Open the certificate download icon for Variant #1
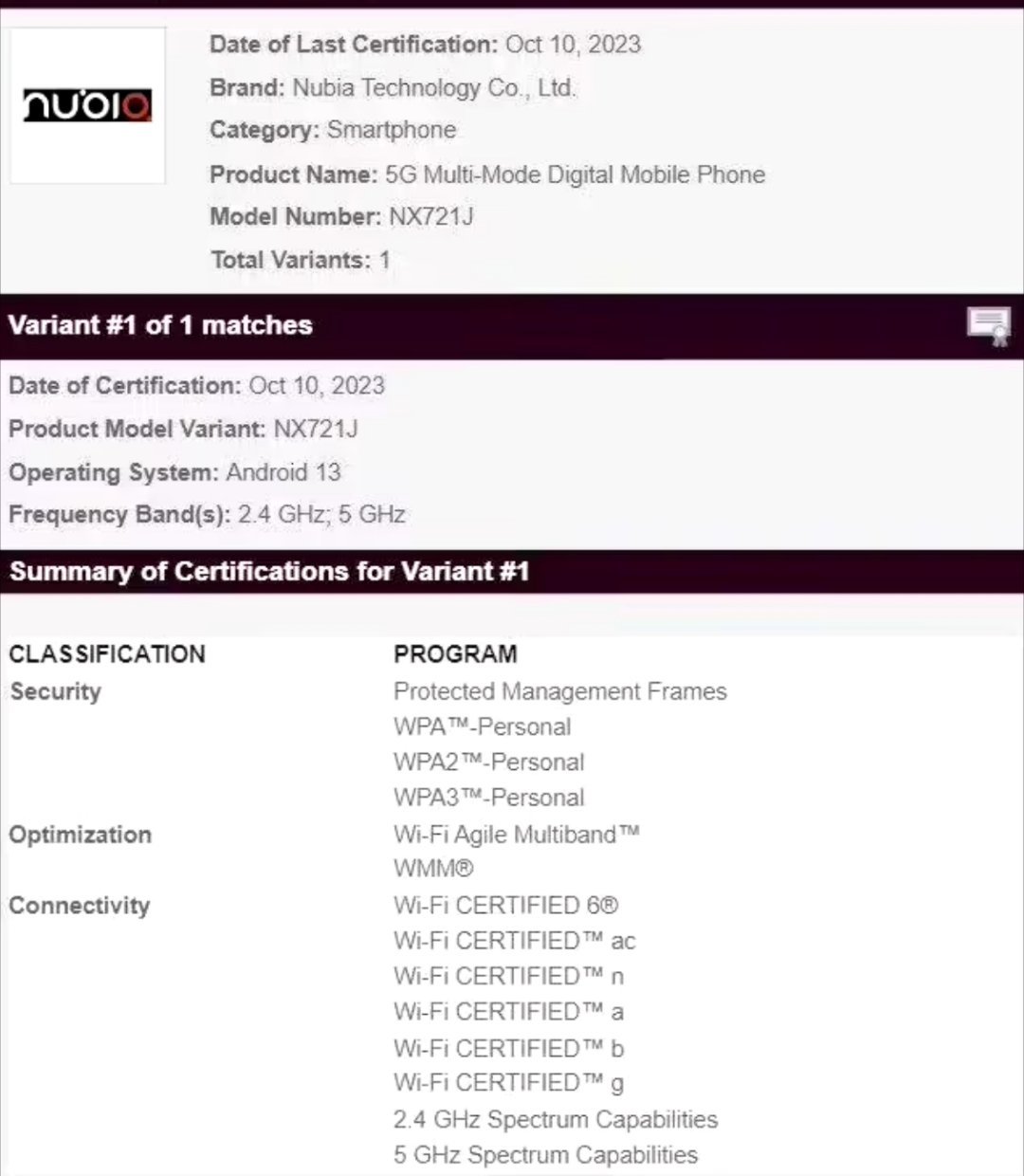The height and width of the screenshot is (1176, 1024). pos(990,324)
